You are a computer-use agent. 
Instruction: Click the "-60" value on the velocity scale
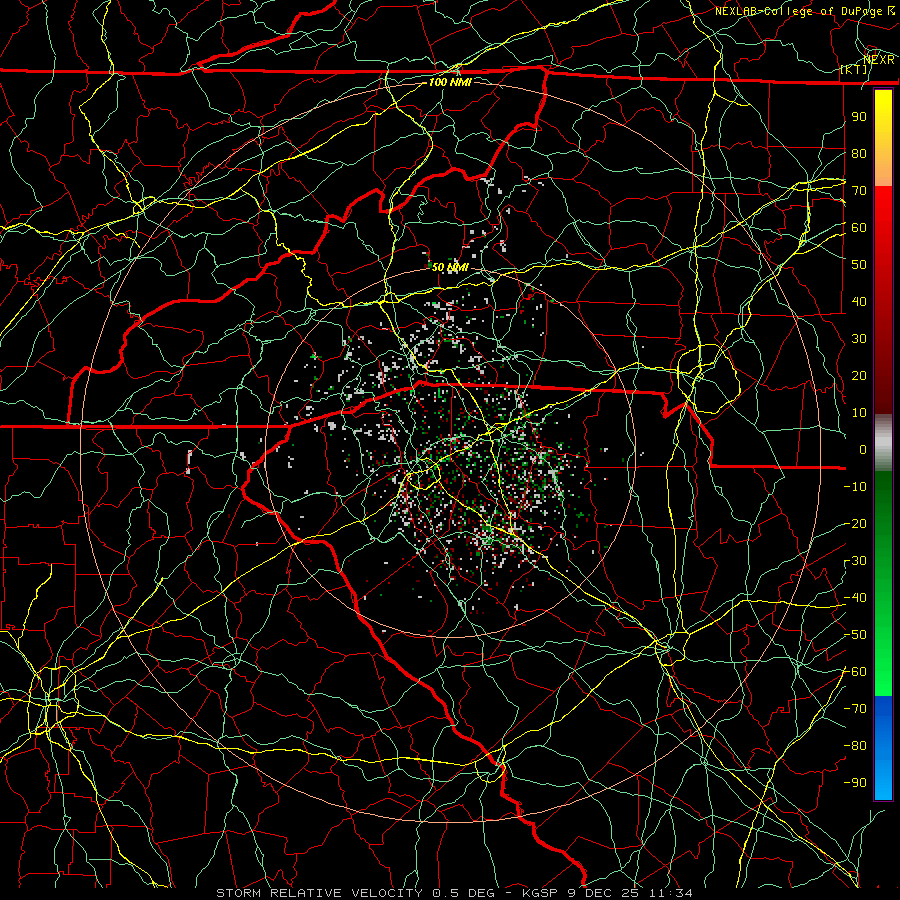click(x=855, y=672)
